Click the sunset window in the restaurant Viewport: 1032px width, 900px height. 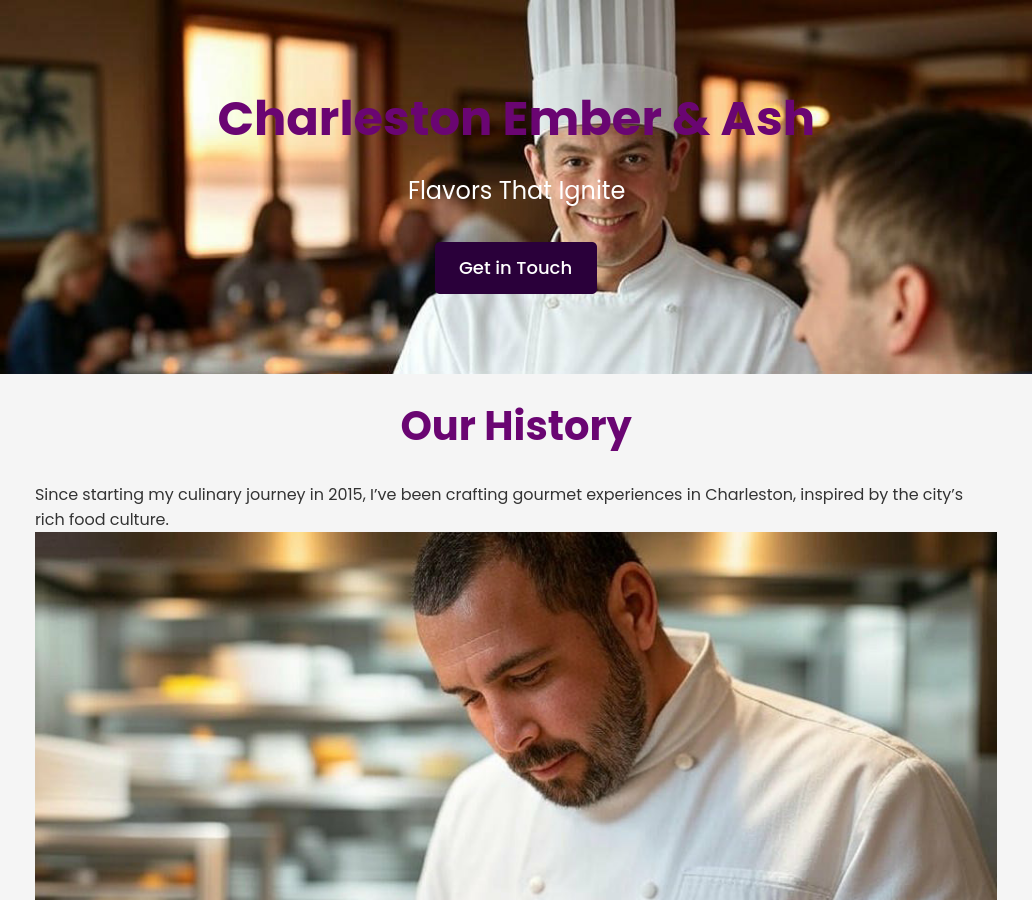(x=271, y=142)
